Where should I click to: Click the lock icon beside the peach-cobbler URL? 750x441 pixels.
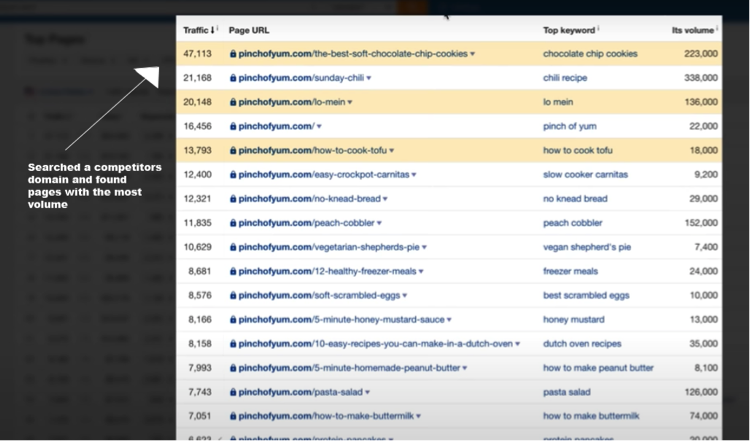pyautogui.click(x=233, y=222)
